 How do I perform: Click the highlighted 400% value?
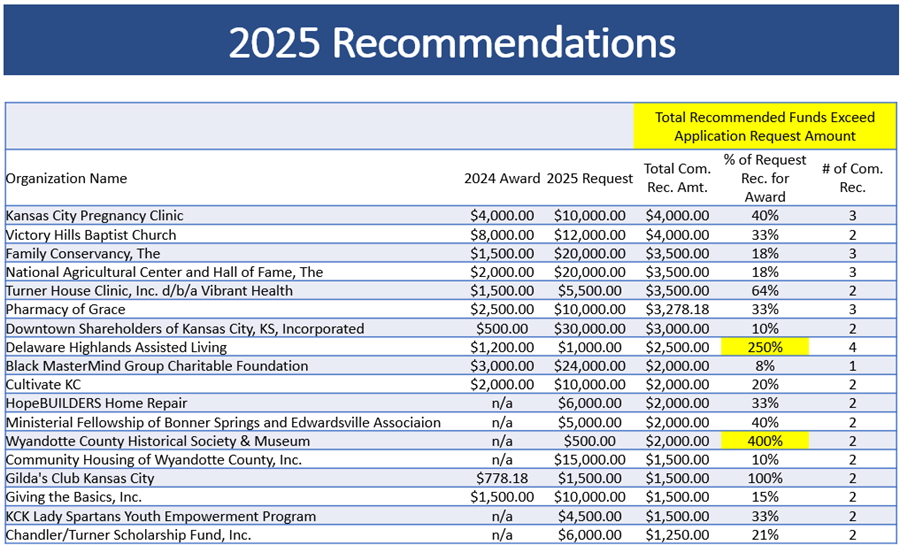(x=765, y=441)
